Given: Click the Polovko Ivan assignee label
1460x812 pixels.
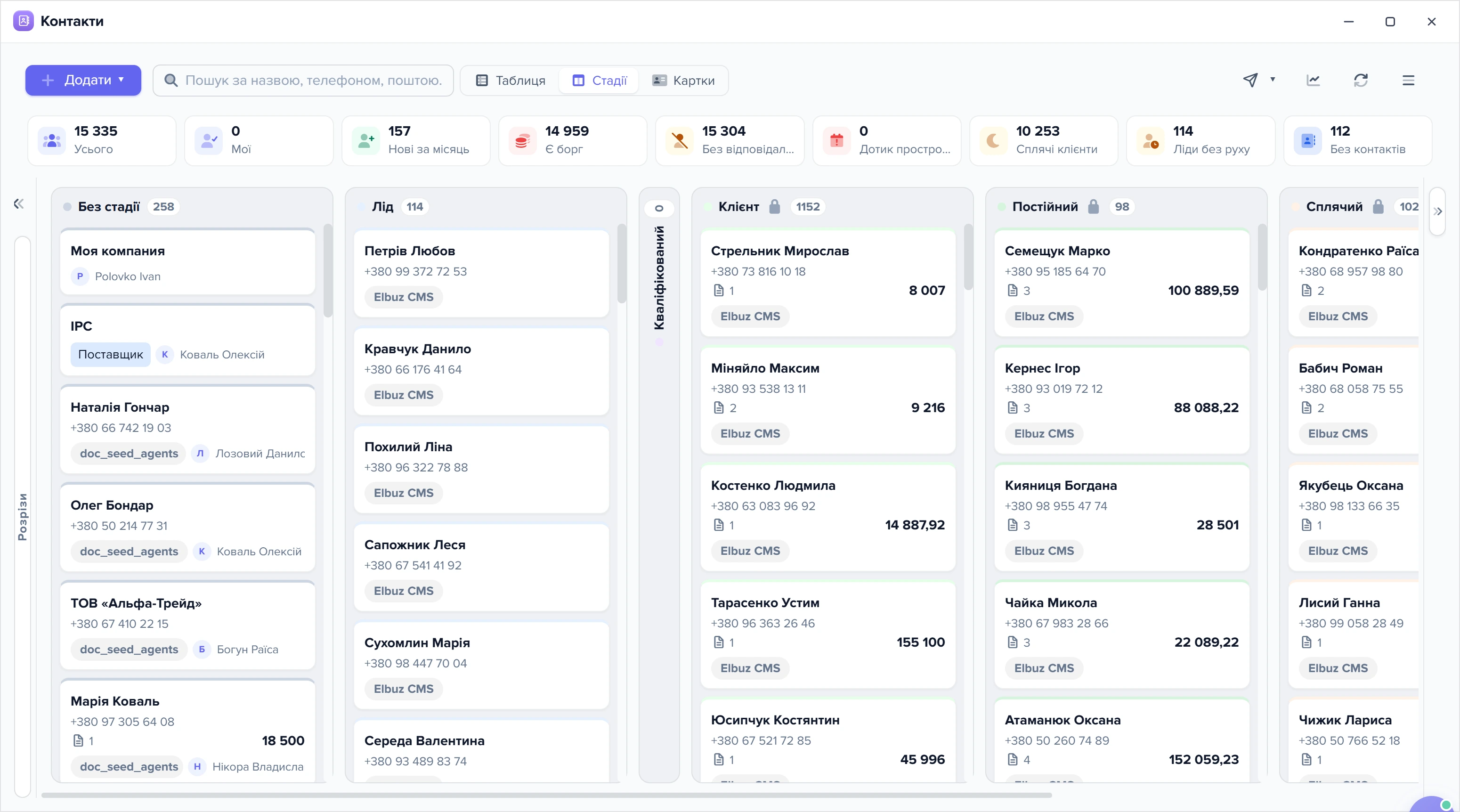Looking at the screenshot, I should click(x=128, y=276).
